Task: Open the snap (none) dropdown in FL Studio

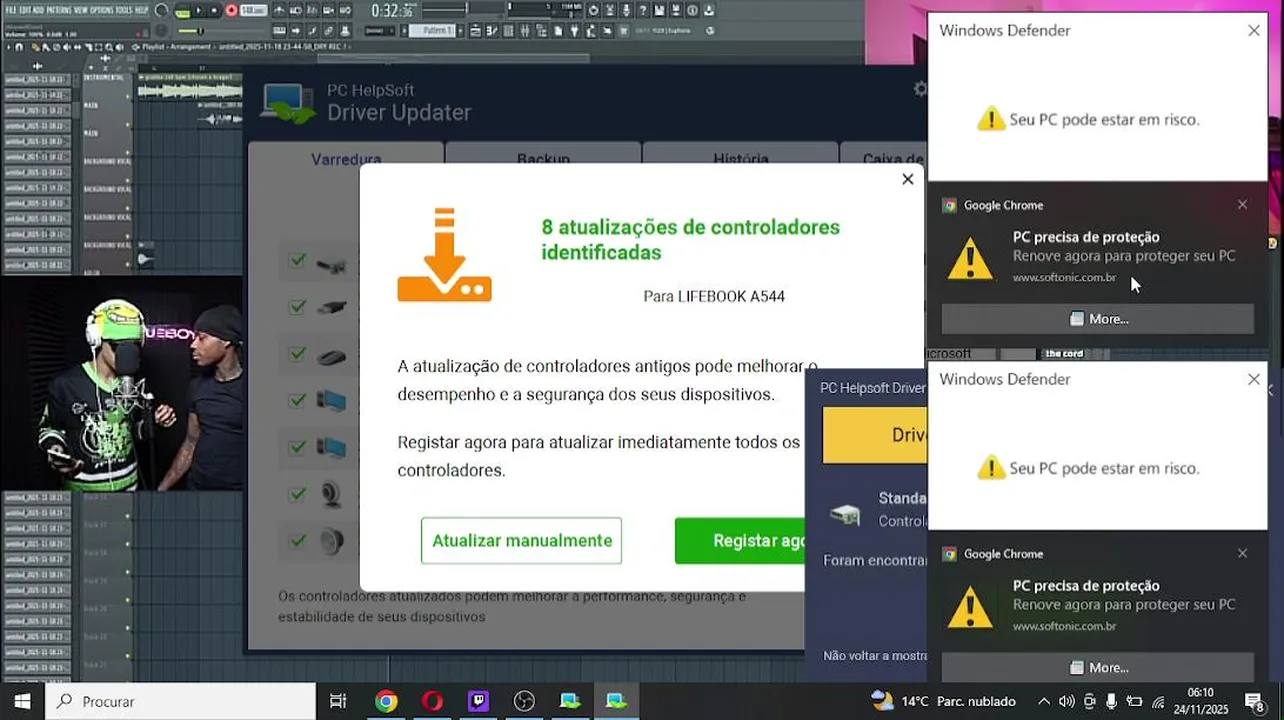Action: pyautogui.click(x=380, y=31)
